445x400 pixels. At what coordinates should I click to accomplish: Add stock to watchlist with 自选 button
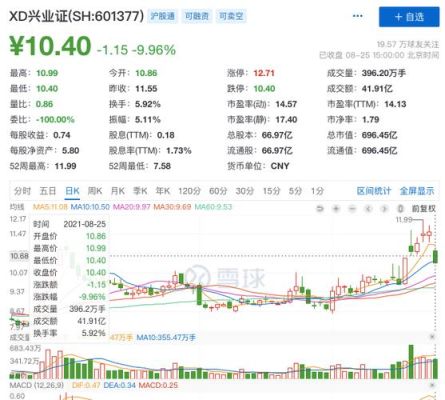tap(409, 17)
